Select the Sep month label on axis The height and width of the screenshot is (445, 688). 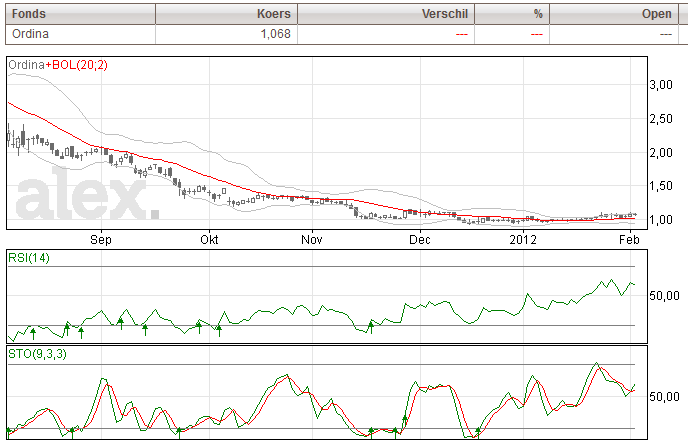101,240
